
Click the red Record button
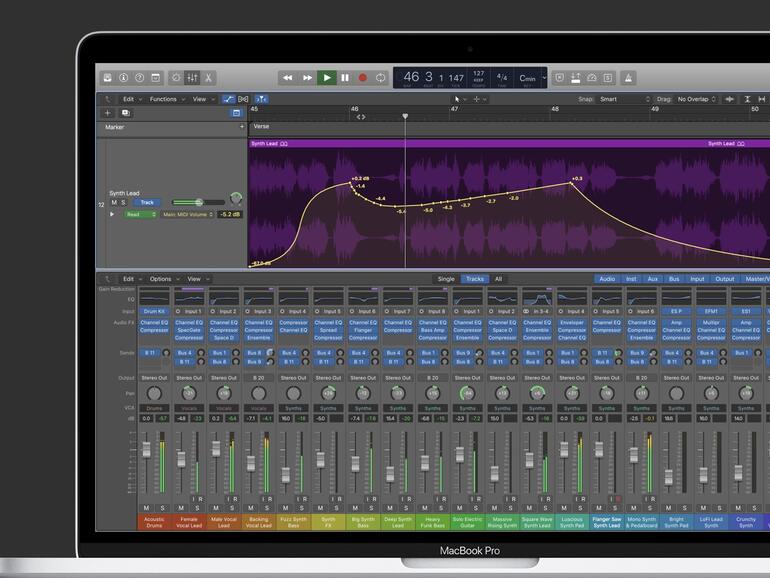click(362, 78)
